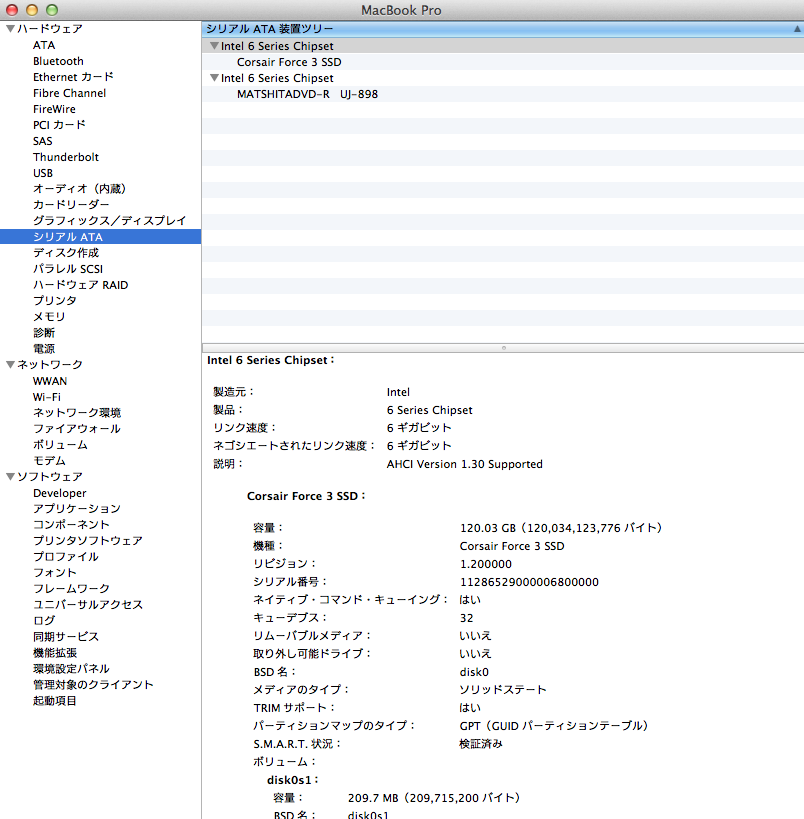Image resolution: width=804 pixels, height=819 pixels.
Task: Select MATSHITADVD-R UJ-898 drive entry
Action: pyautogui.click(x=307, y=94)
